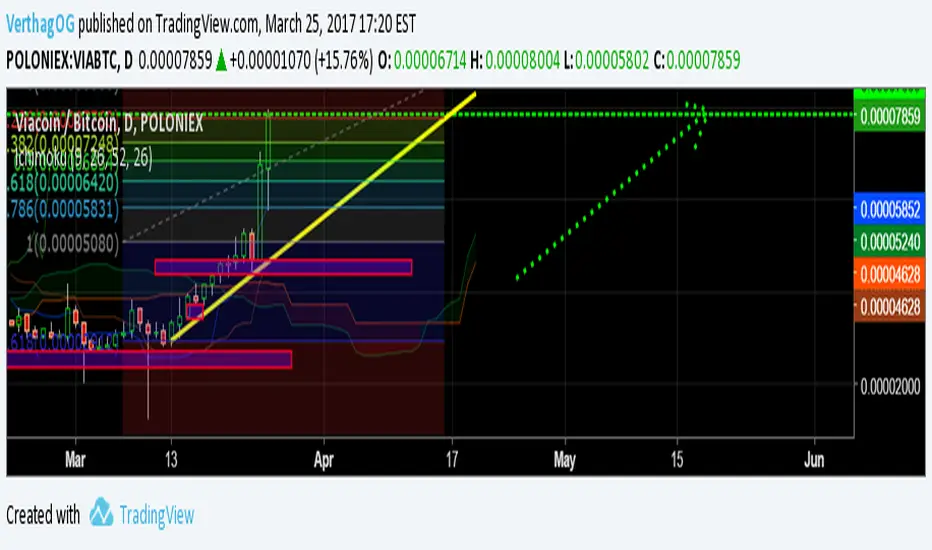Click the green 0.00007859 price label

click(x=890, y=116)
